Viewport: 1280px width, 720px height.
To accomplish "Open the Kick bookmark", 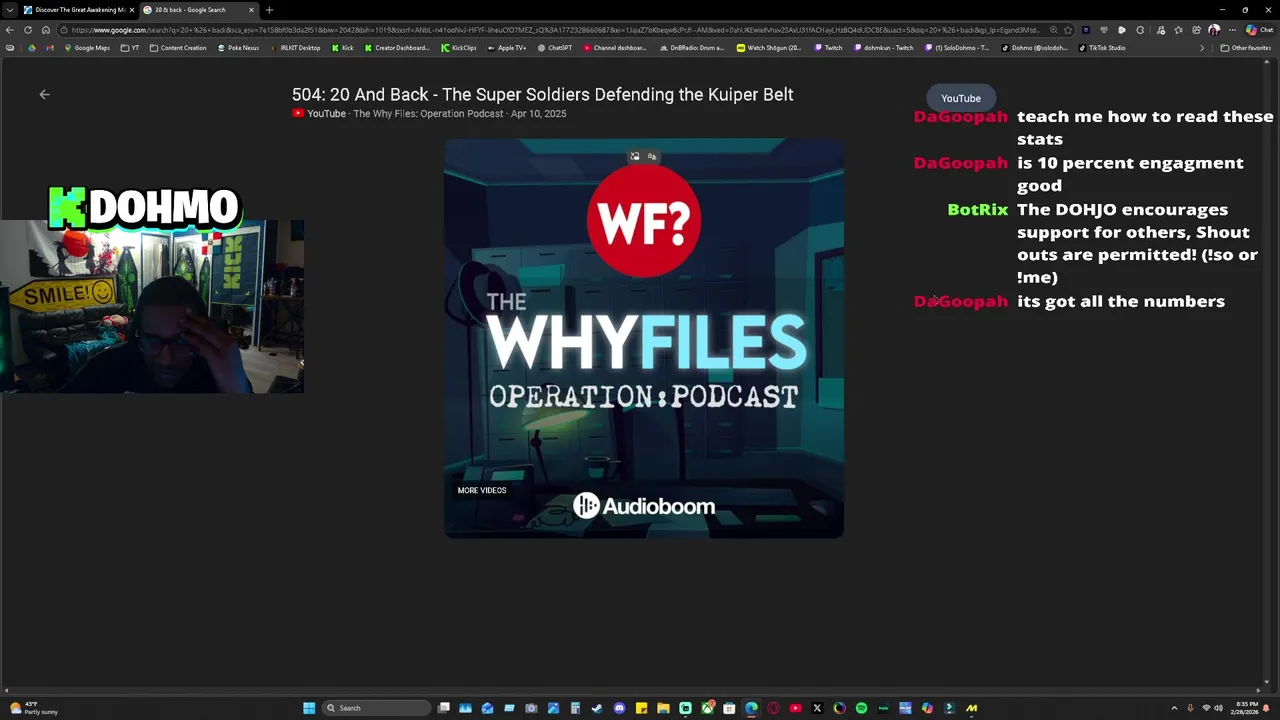I will point(343,48).
